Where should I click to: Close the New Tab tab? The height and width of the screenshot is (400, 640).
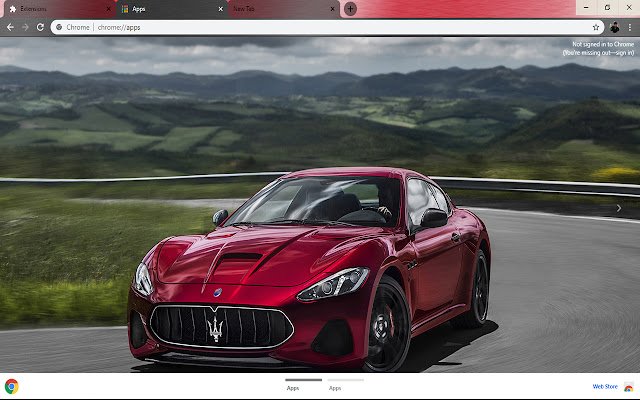pos(333,9)
